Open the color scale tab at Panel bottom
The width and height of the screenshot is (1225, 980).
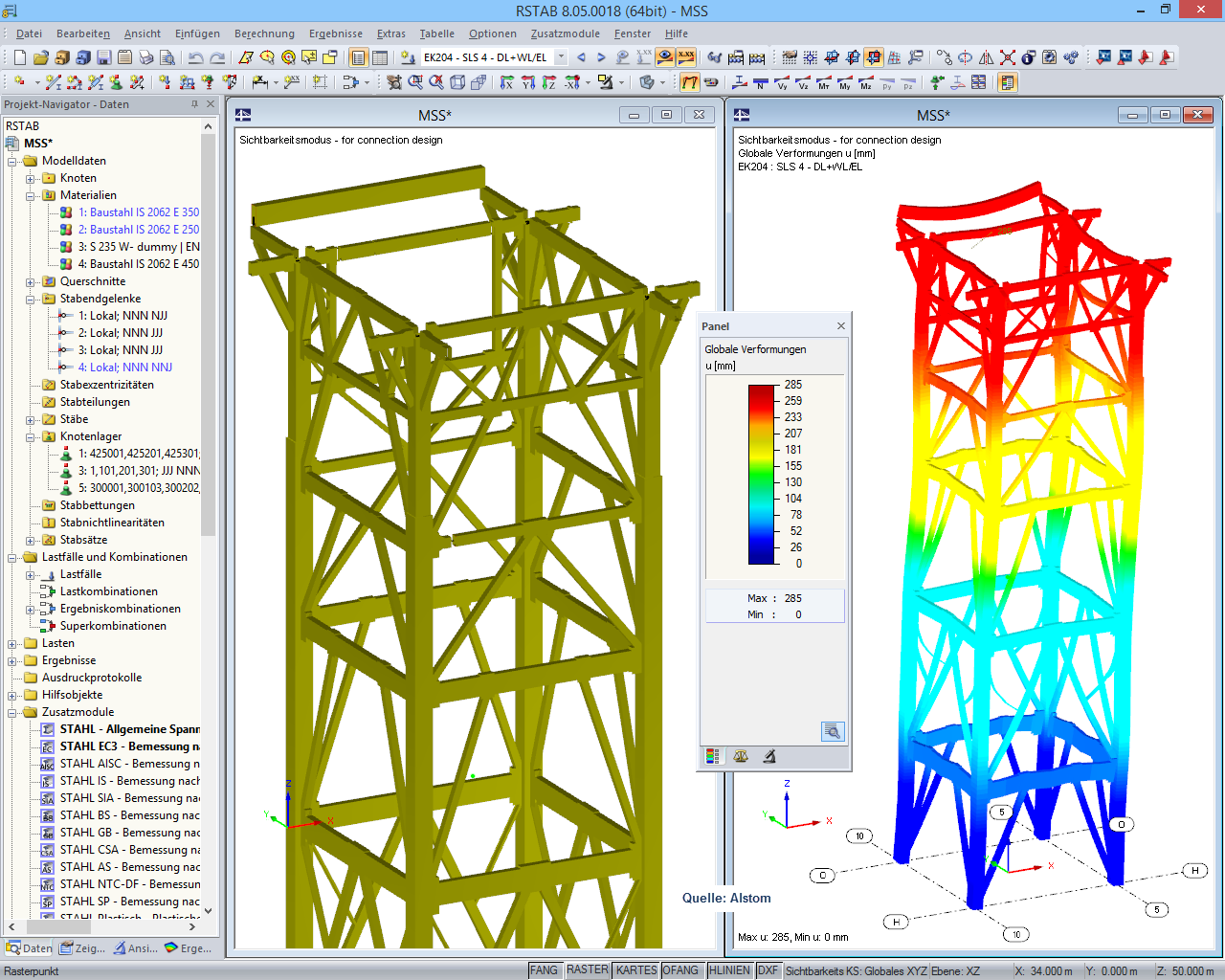tap(712, 756)
